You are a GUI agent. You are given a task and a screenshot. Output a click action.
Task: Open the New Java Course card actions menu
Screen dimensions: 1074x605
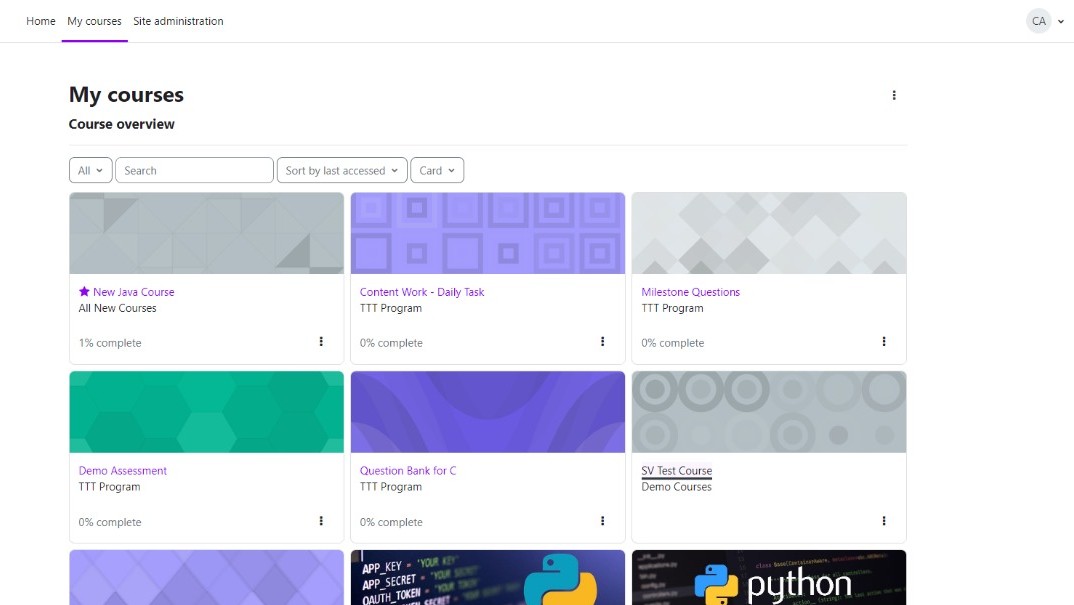(x=321, y=342)
